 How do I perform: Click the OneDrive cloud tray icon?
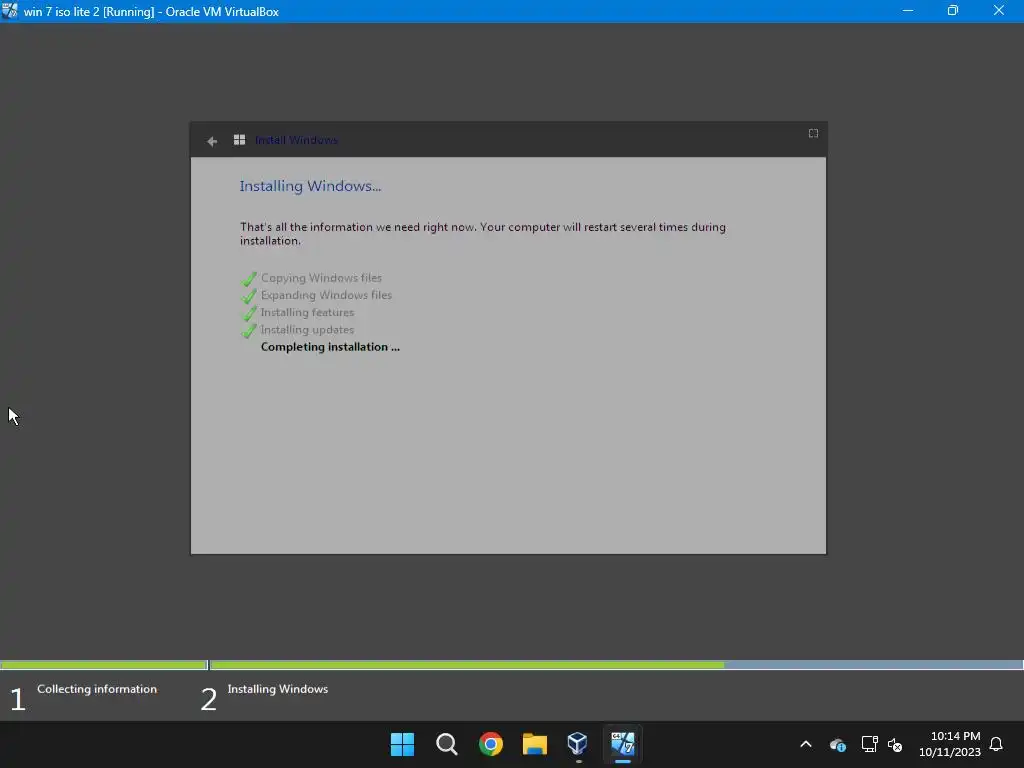[838, 744]
